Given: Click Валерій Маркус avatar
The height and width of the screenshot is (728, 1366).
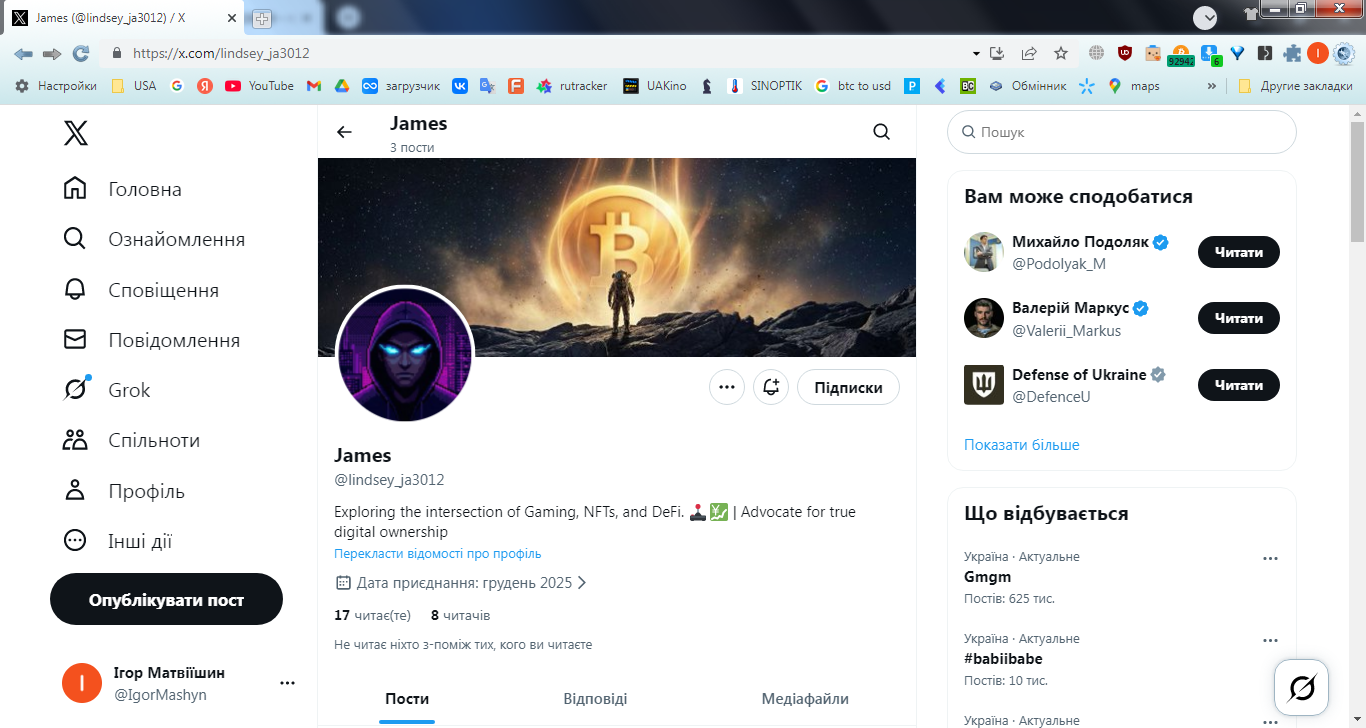Looking at the screenshot, I should tap(984, 318).
